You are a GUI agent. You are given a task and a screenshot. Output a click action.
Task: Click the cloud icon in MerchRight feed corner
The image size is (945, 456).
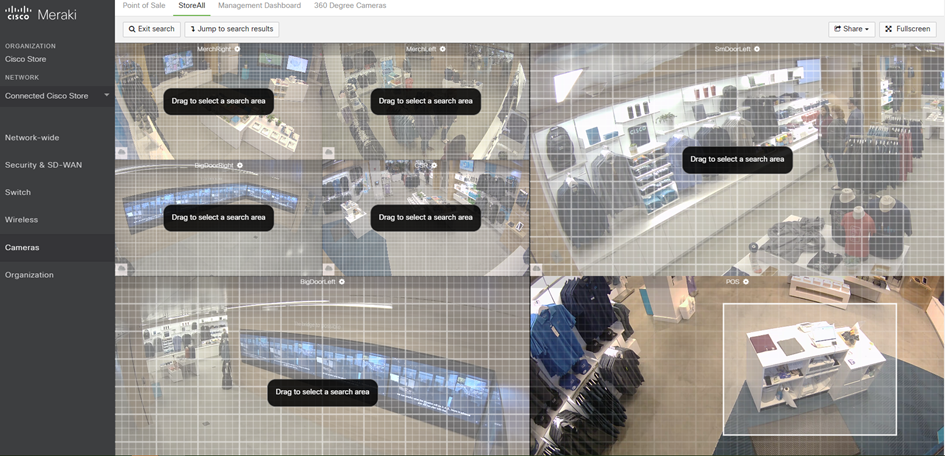[122, 152]
